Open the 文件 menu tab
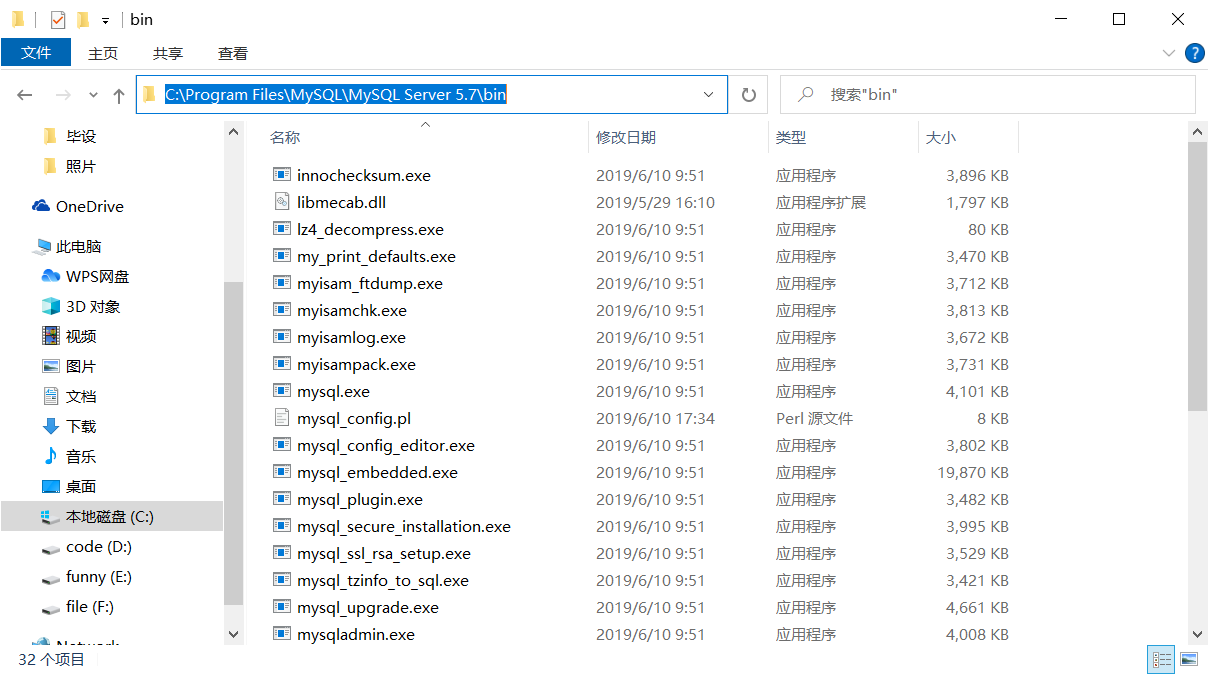1209x675 pixels. [x=36, y=52]
